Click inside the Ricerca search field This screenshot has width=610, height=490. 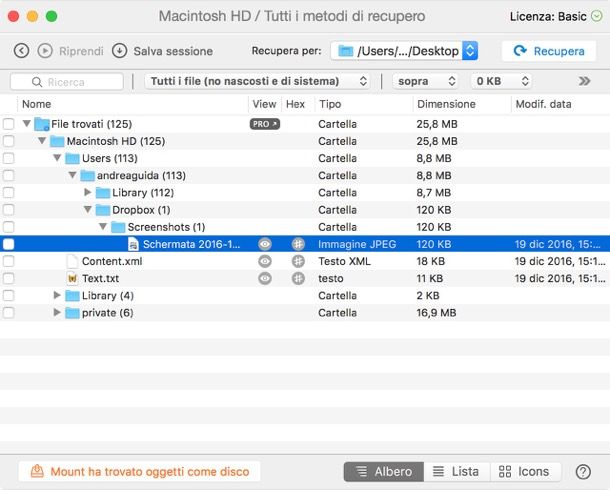74,81
